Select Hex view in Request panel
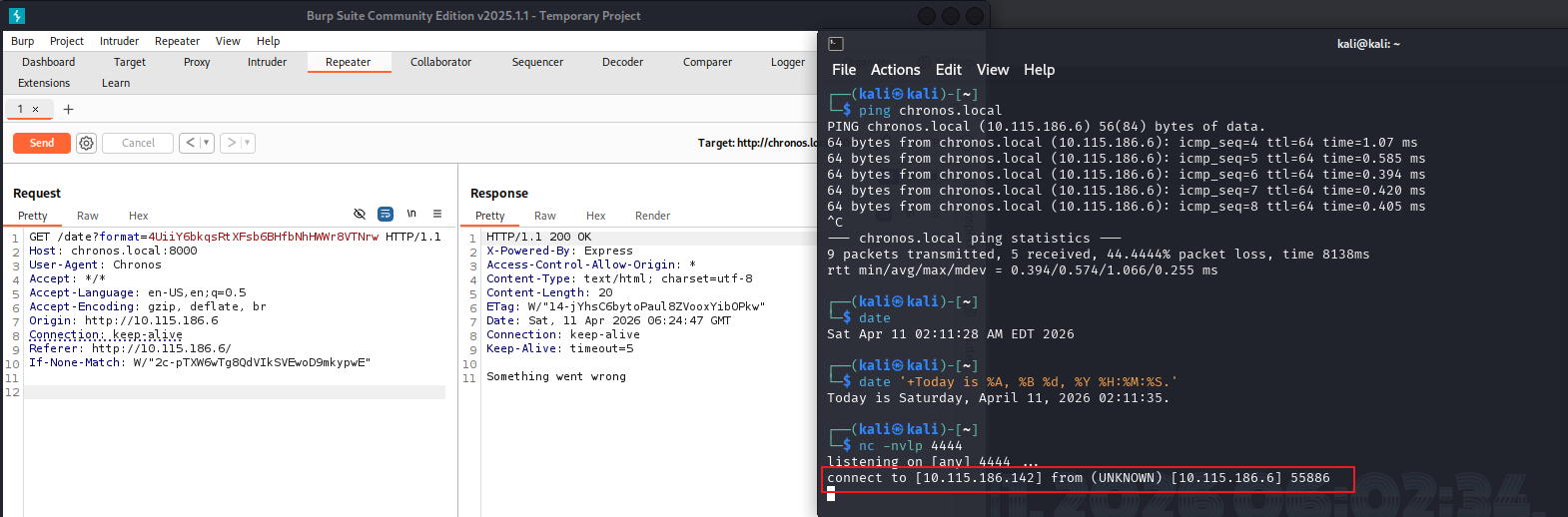 pos(138,216)
